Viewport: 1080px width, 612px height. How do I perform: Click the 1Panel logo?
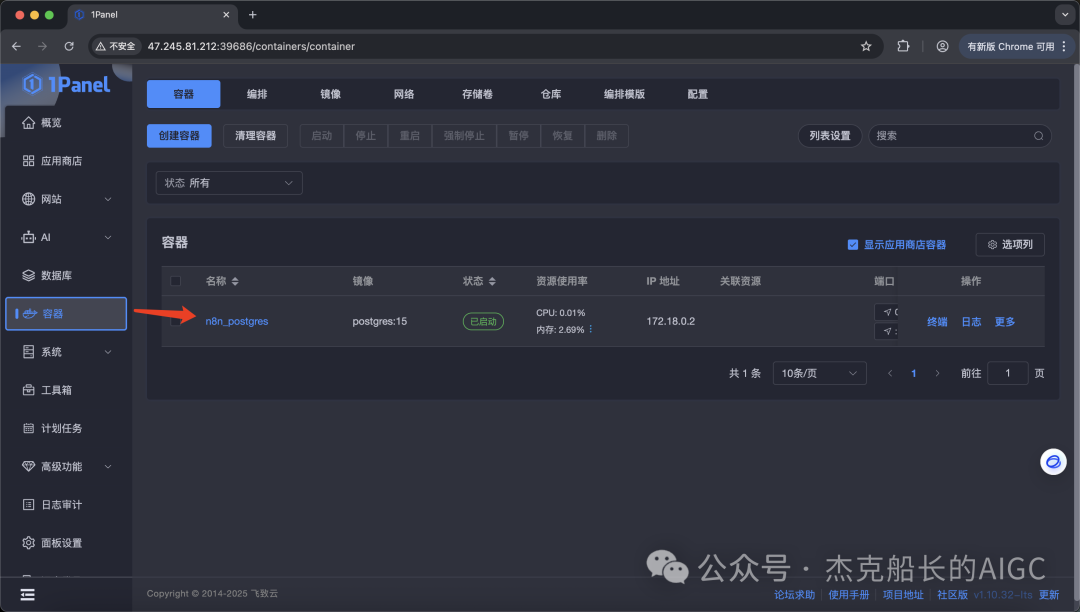[x=66, y=85]
